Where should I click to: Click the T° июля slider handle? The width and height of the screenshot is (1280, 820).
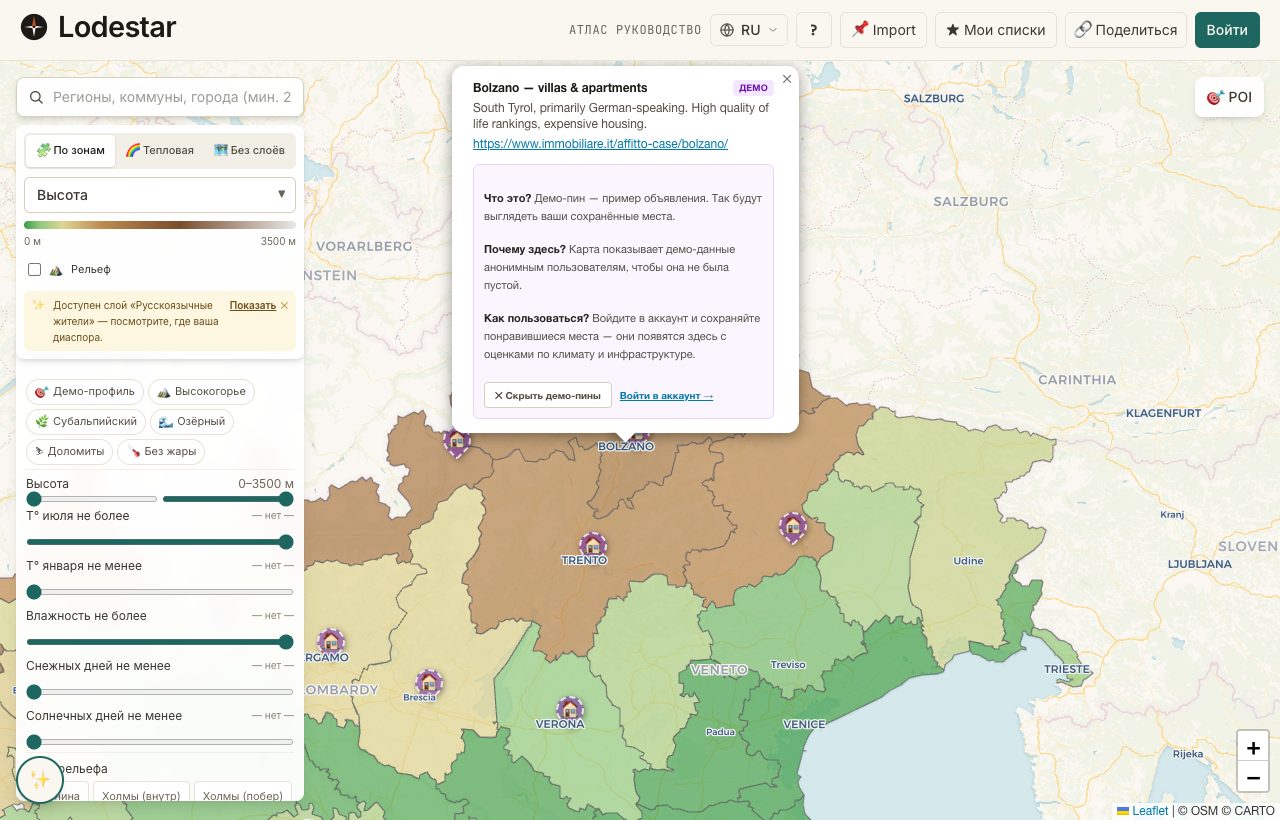286,542
